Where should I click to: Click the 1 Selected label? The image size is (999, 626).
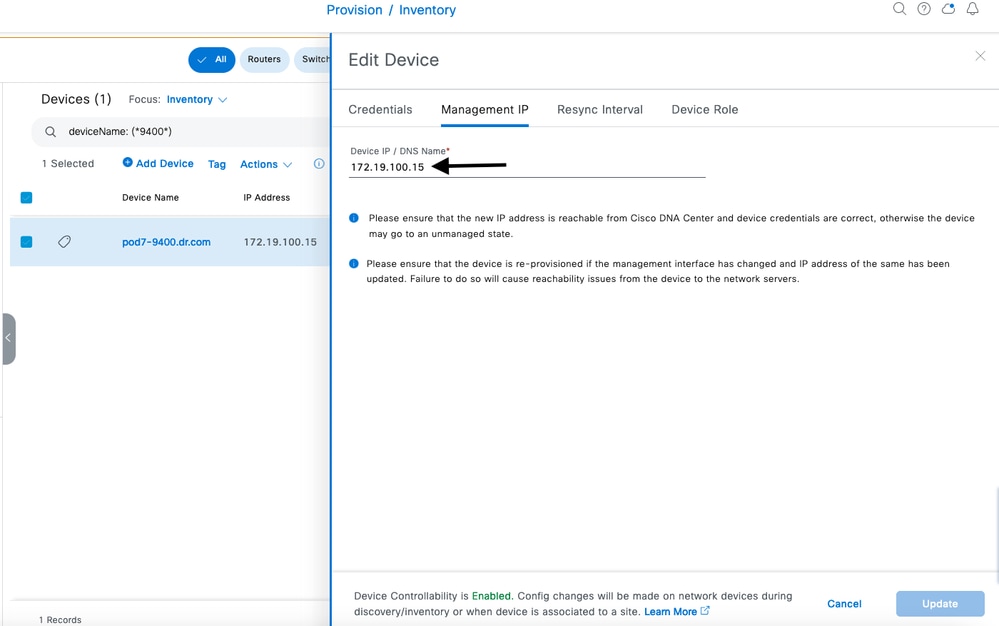tap(68, 164)
